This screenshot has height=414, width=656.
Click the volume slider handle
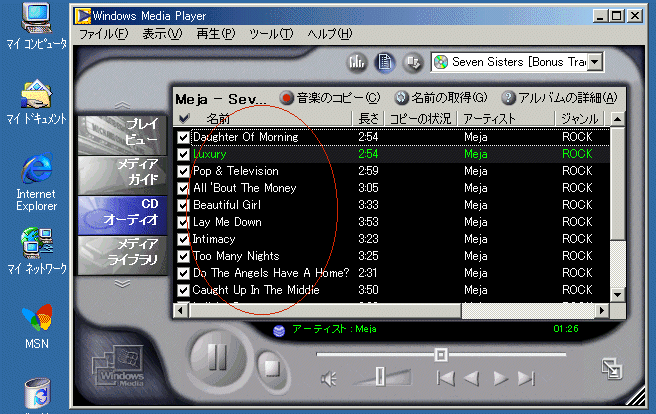pos(379,376)
